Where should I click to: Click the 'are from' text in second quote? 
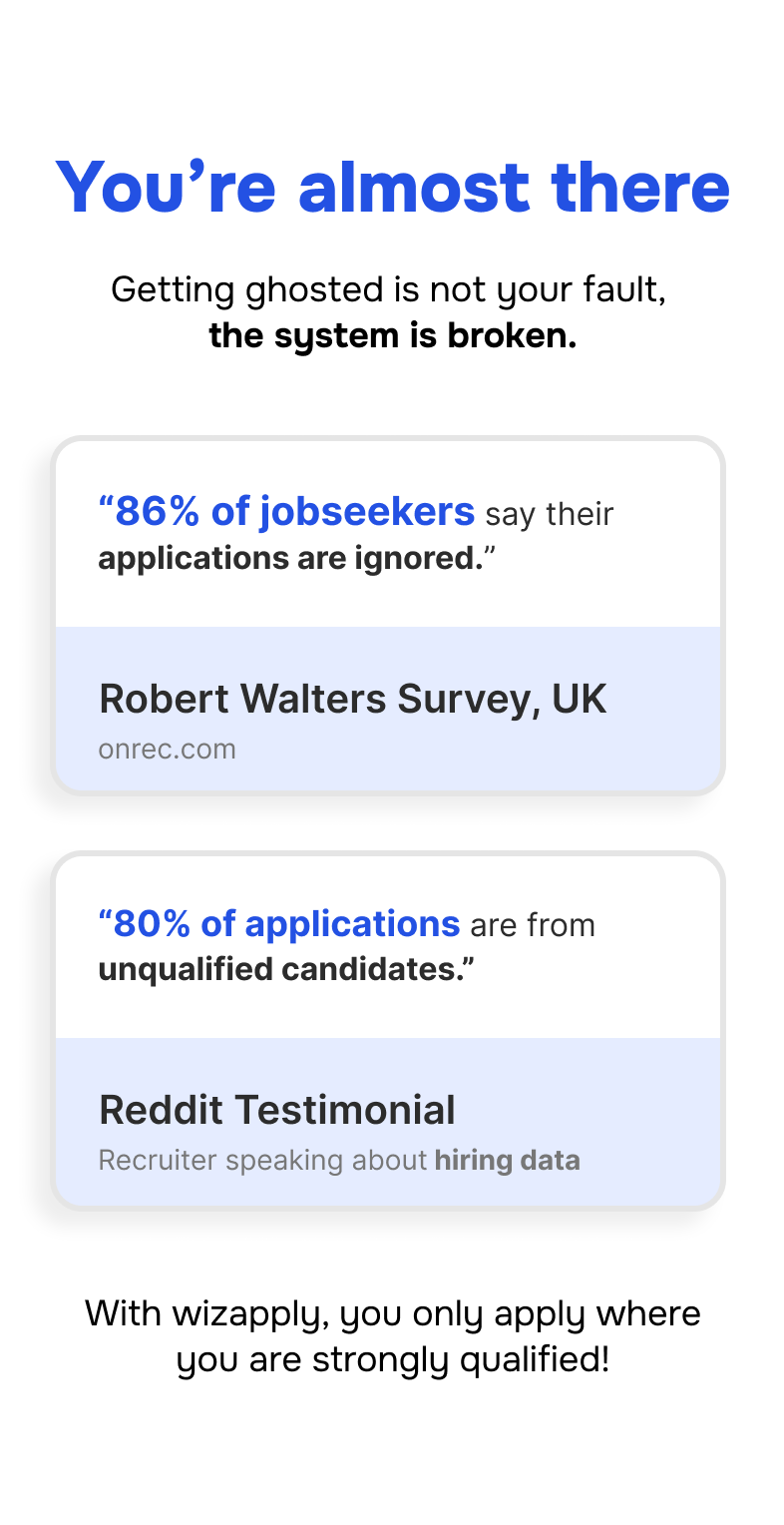tap(533, 925)
